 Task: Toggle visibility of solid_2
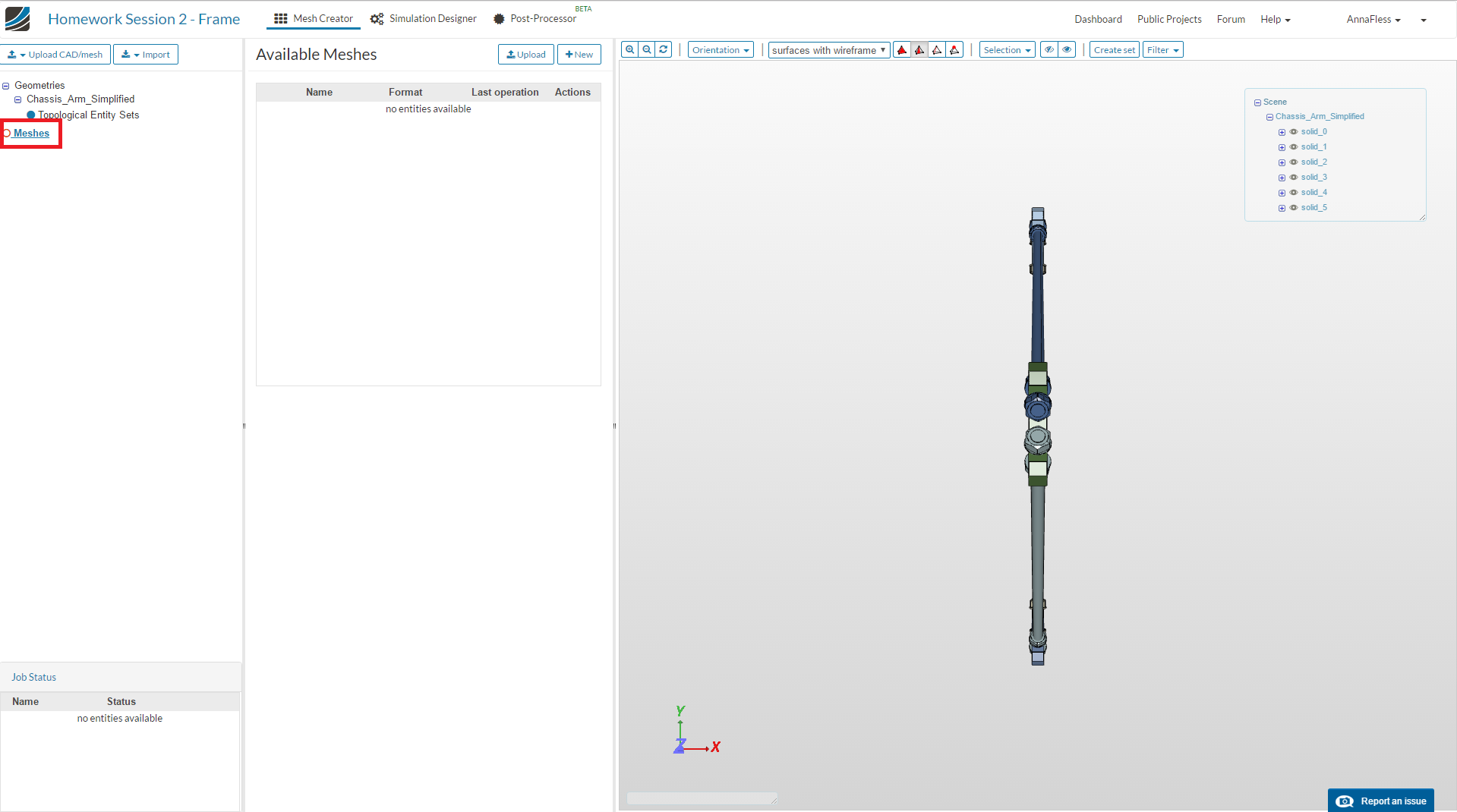[x=1294, y=162]
